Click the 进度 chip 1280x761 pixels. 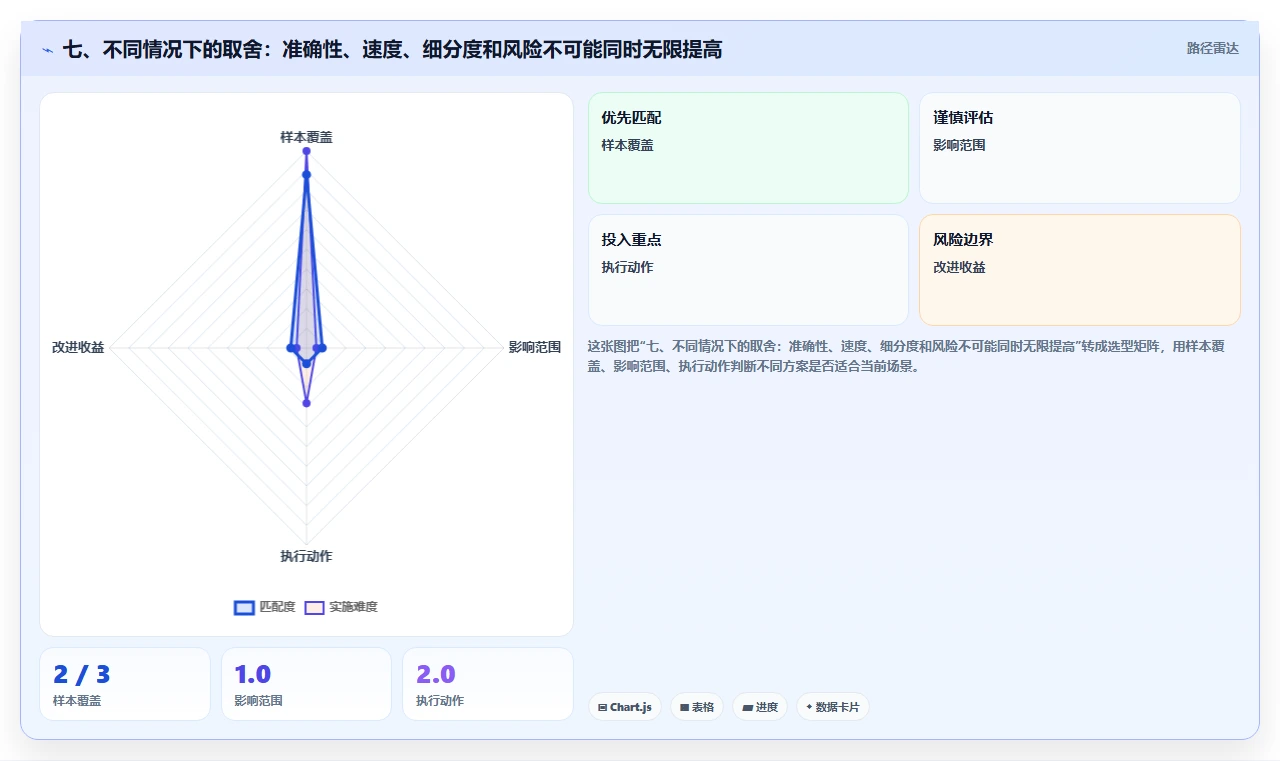tap(760, 707)
